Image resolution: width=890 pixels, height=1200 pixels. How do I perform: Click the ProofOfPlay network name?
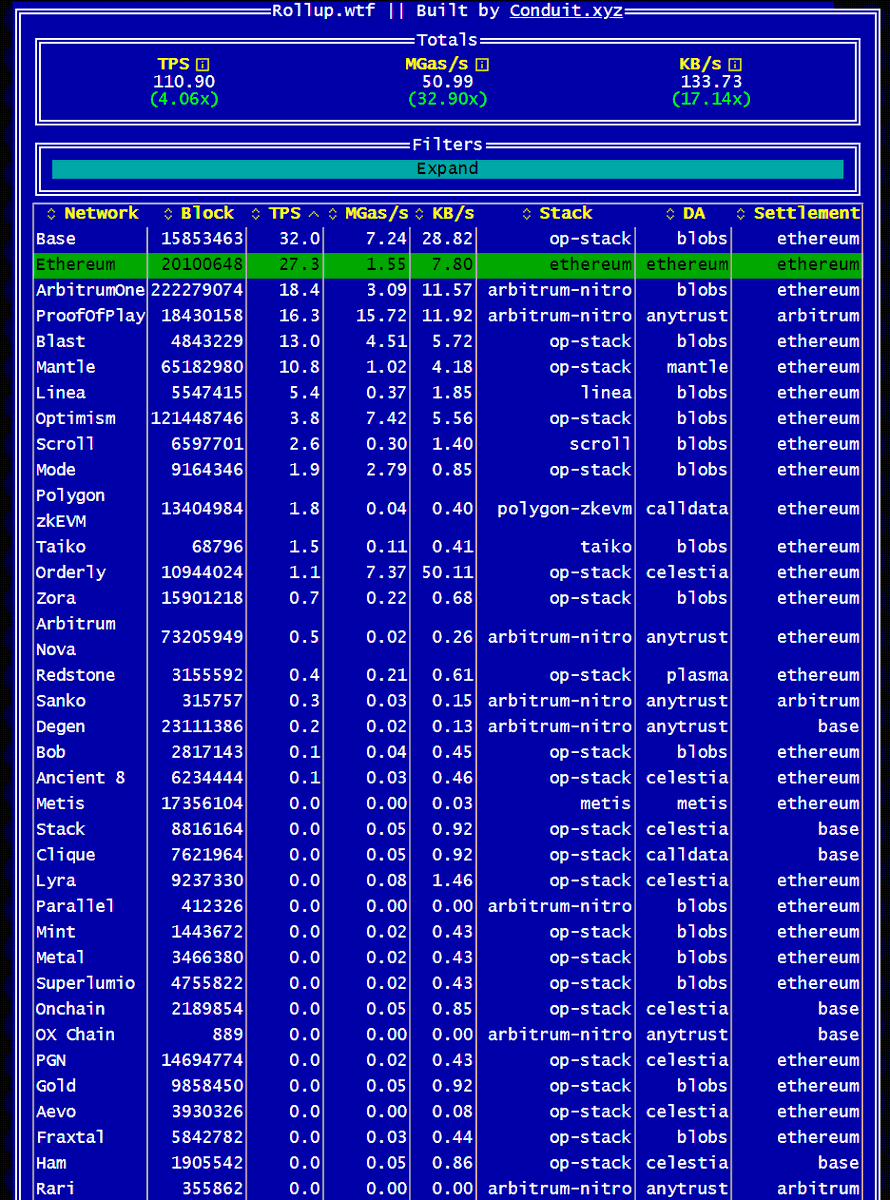click(x=90, y=316)
